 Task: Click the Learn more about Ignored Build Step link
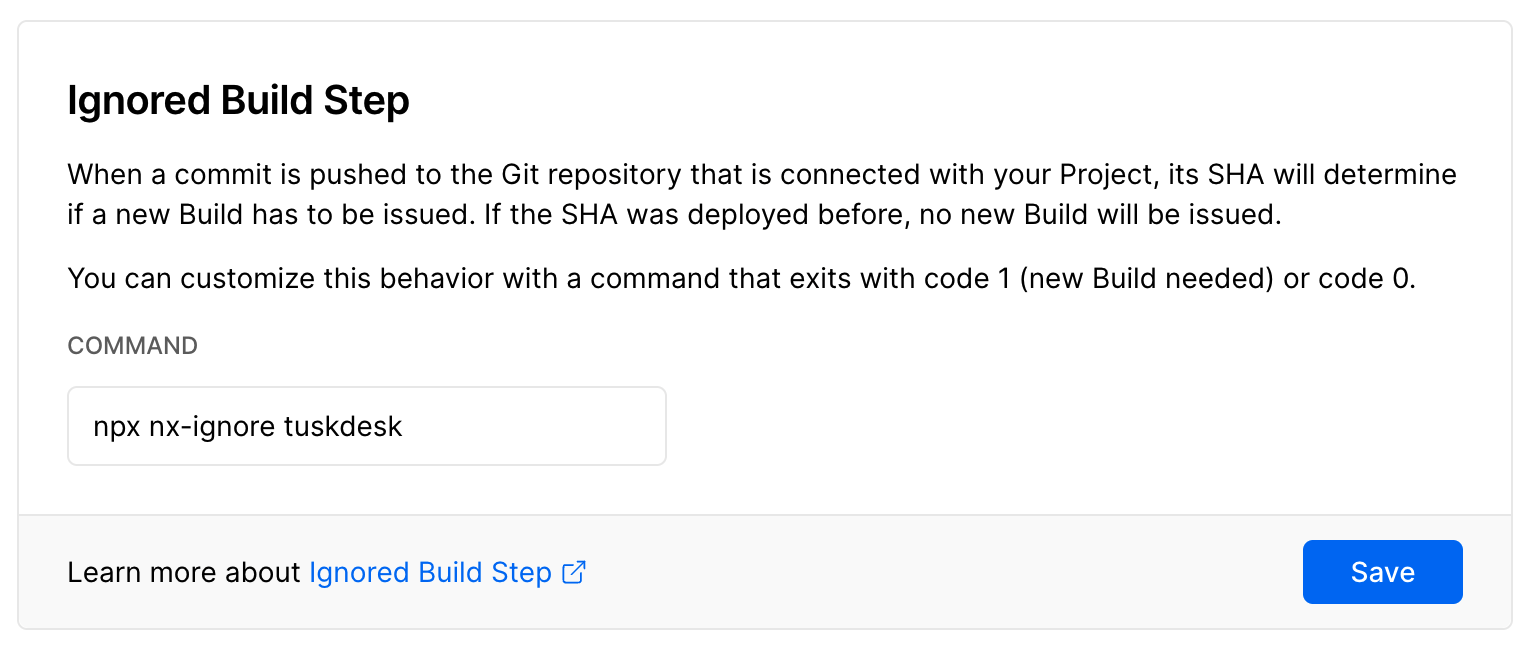(428, 572)
